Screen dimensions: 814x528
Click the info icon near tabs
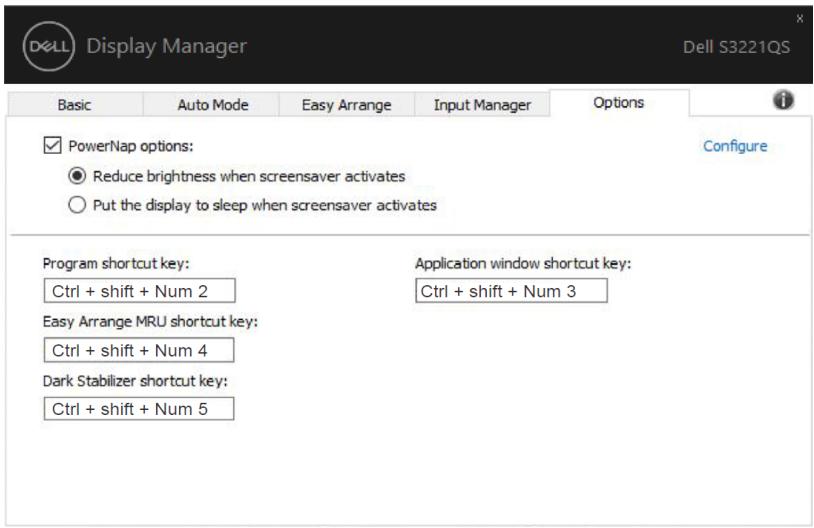click(x=783, y=100)
